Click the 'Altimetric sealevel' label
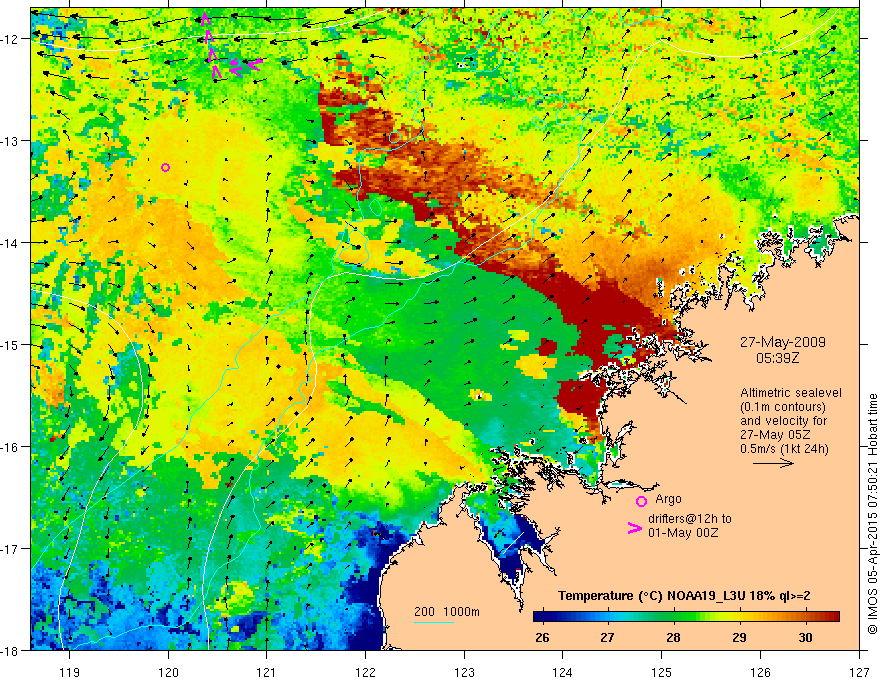Image resolution: width=880 pixels, height=680 pixels. coord(791,393)
